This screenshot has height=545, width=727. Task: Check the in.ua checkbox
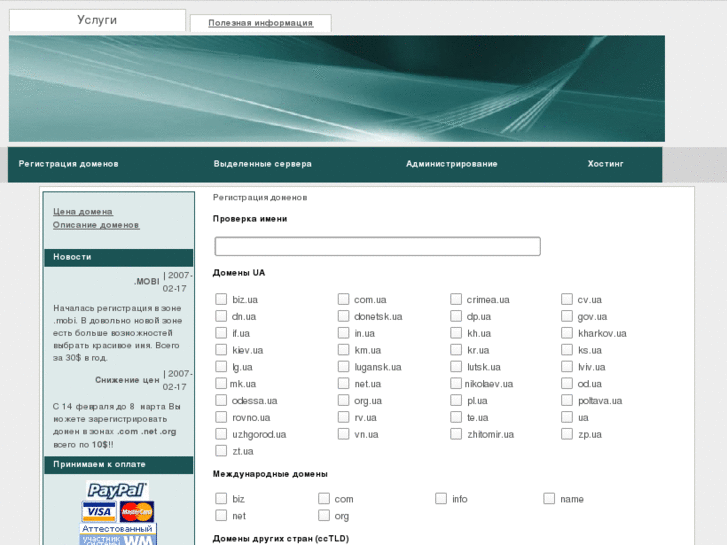[x=343, y=333]
